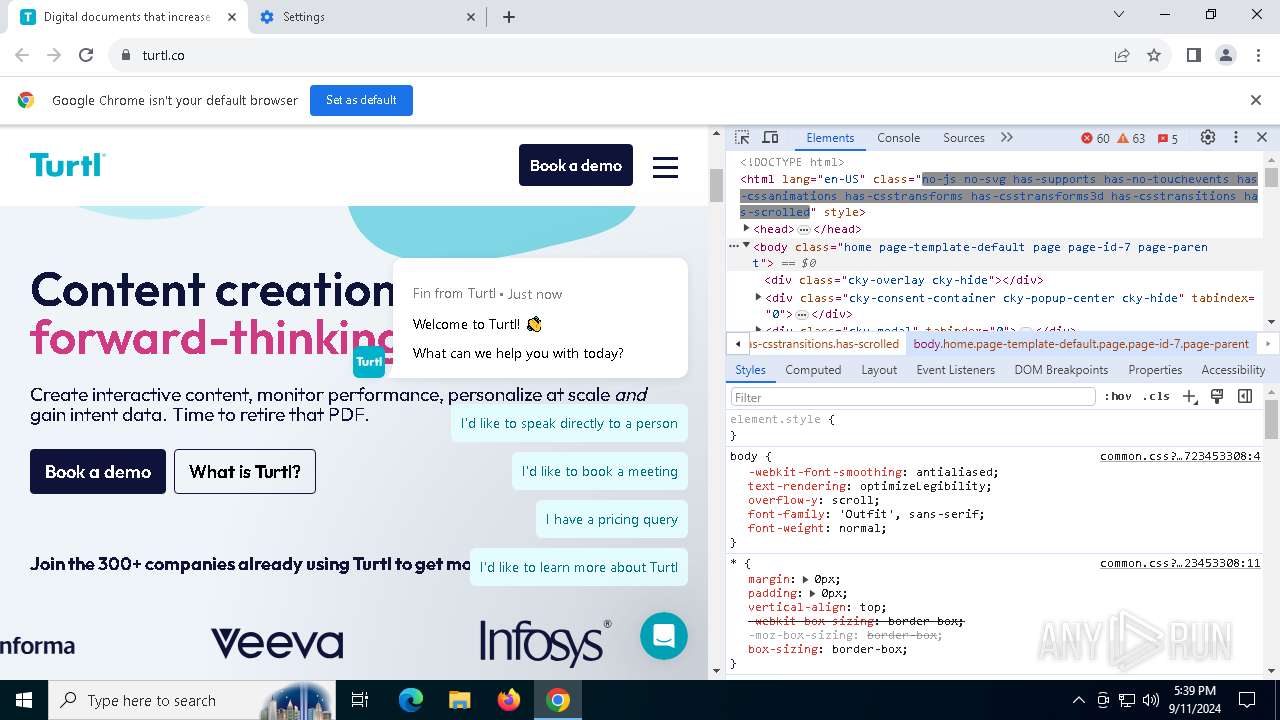Open Firefox from the taskbar

[509, 700]
